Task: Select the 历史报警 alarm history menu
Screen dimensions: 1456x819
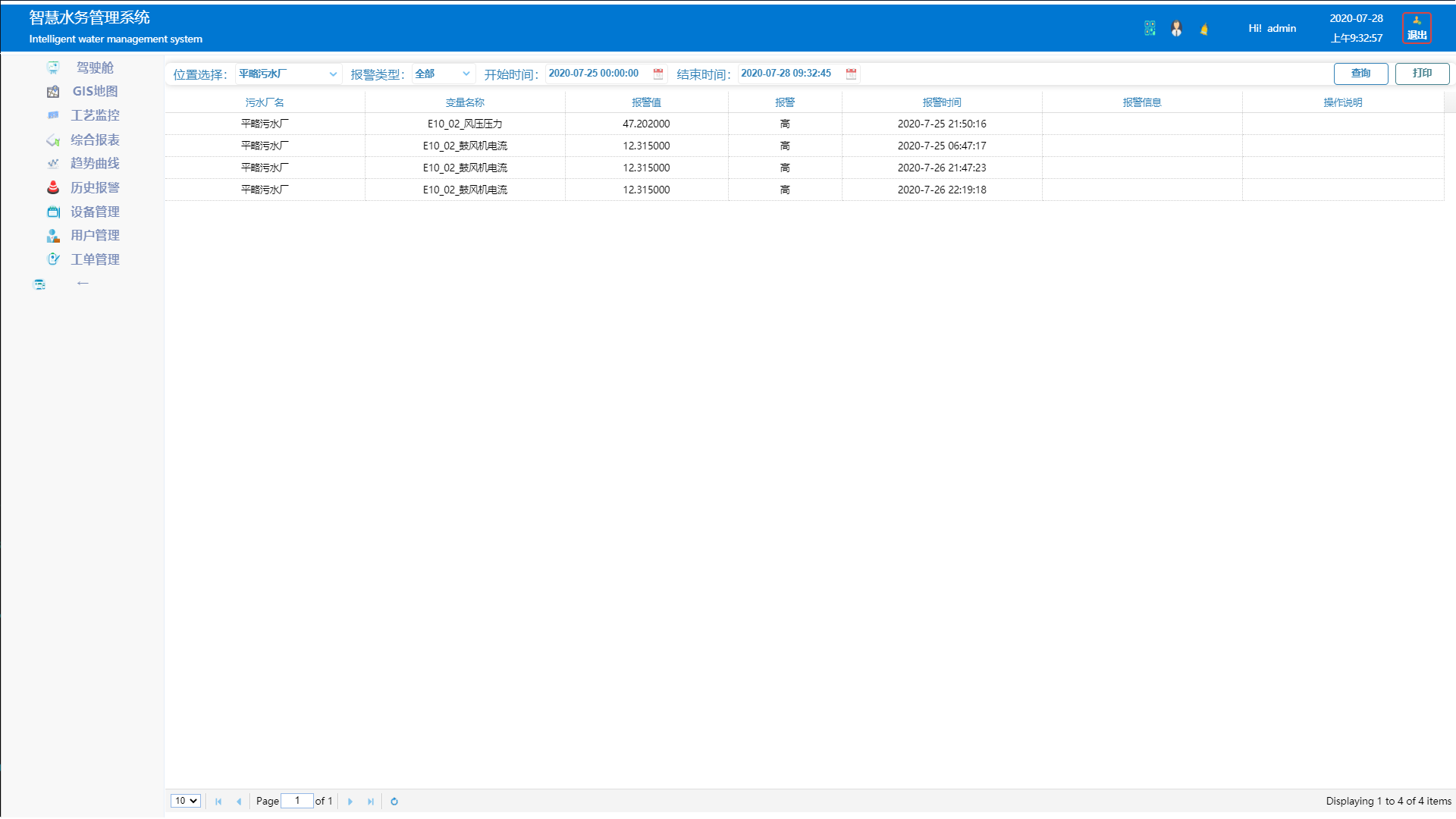Action: [x=95, y=187]
